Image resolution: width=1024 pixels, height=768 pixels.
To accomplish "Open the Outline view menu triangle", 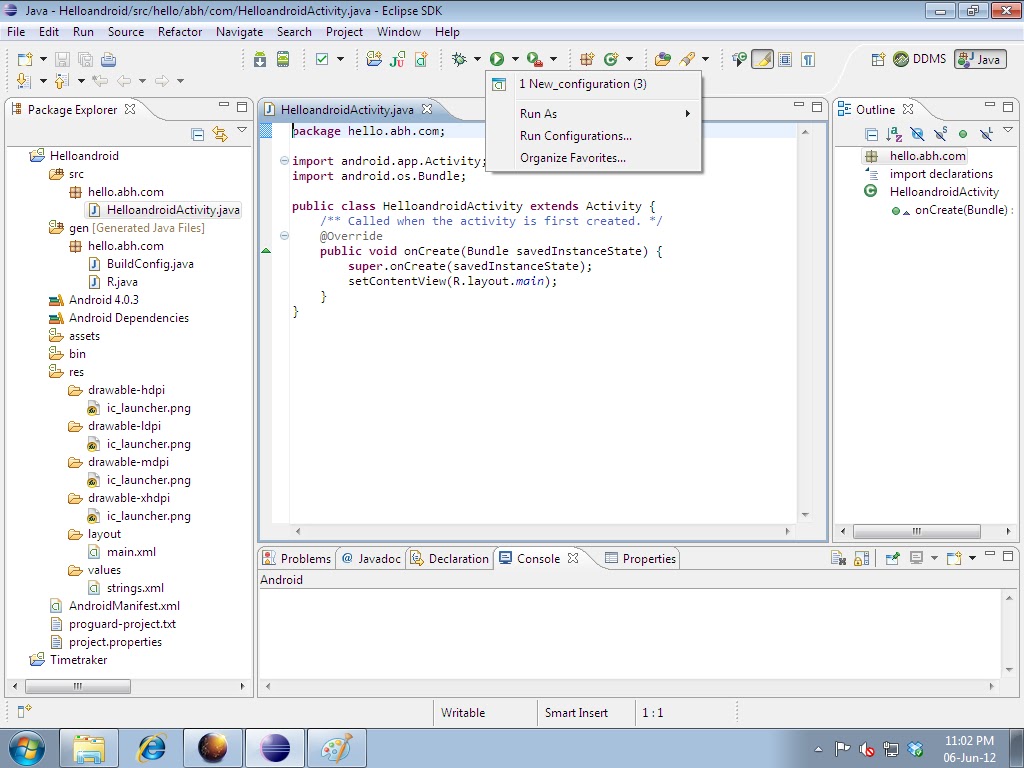I will pos(1008,130).
